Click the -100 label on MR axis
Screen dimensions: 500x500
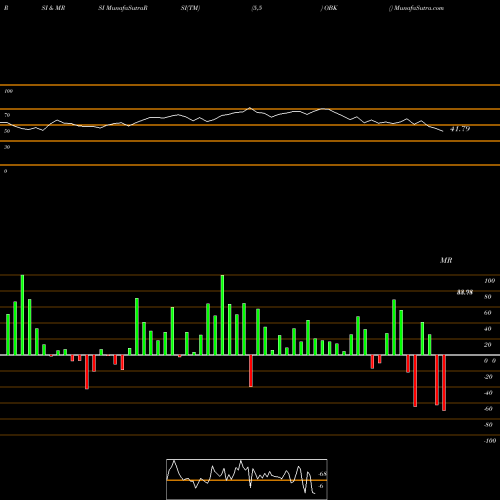(490, 441)
